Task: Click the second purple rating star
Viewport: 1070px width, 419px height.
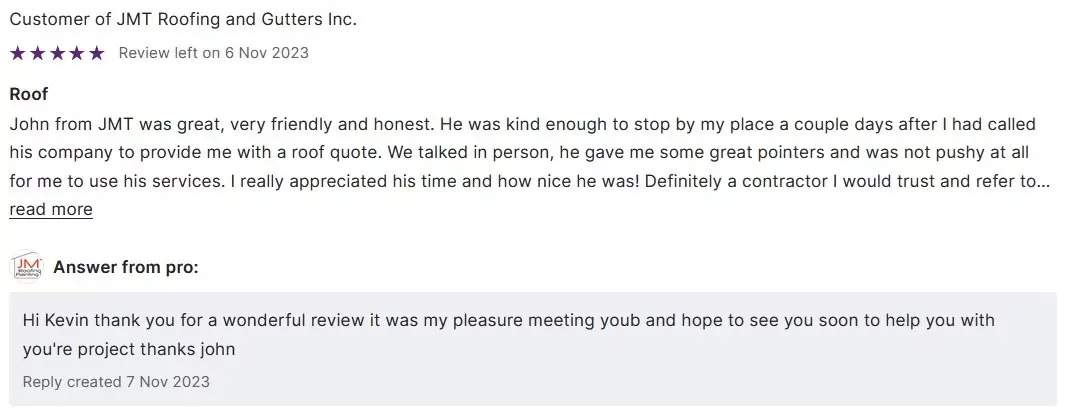Action: click(x=38, y=53)
